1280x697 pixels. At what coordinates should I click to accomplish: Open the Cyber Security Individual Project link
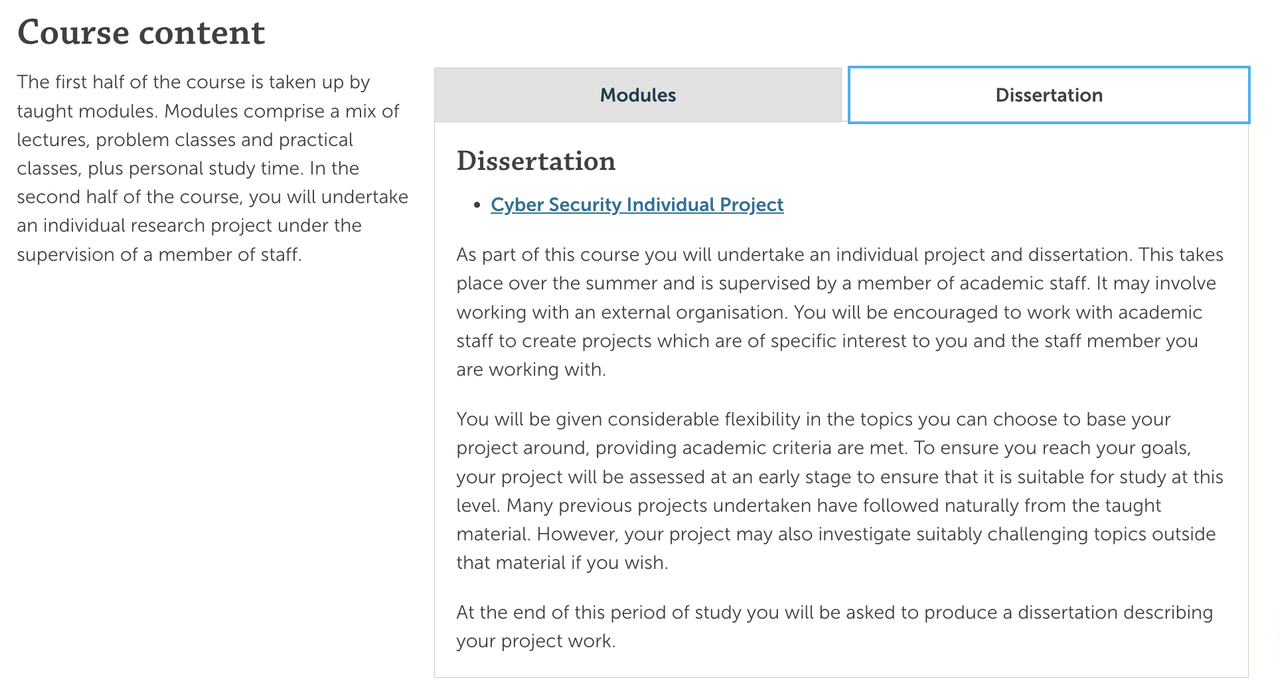pos(637,204)
